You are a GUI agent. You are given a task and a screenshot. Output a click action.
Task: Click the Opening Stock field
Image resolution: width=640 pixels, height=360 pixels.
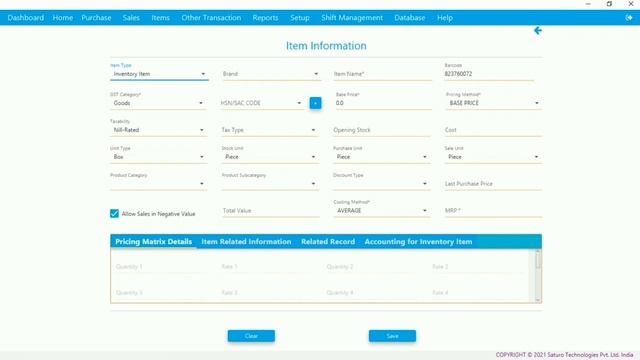[x=381, y=130]
